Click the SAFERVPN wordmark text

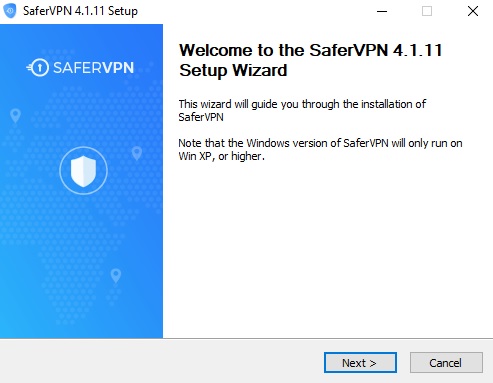pos(94,68)
